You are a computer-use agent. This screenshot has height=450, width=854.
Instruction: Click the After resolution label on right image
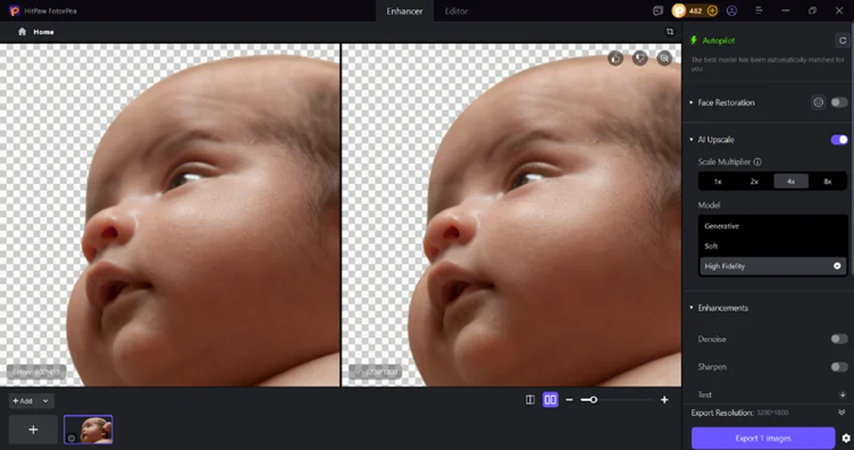pyautogui.click(x=375, y=372)
